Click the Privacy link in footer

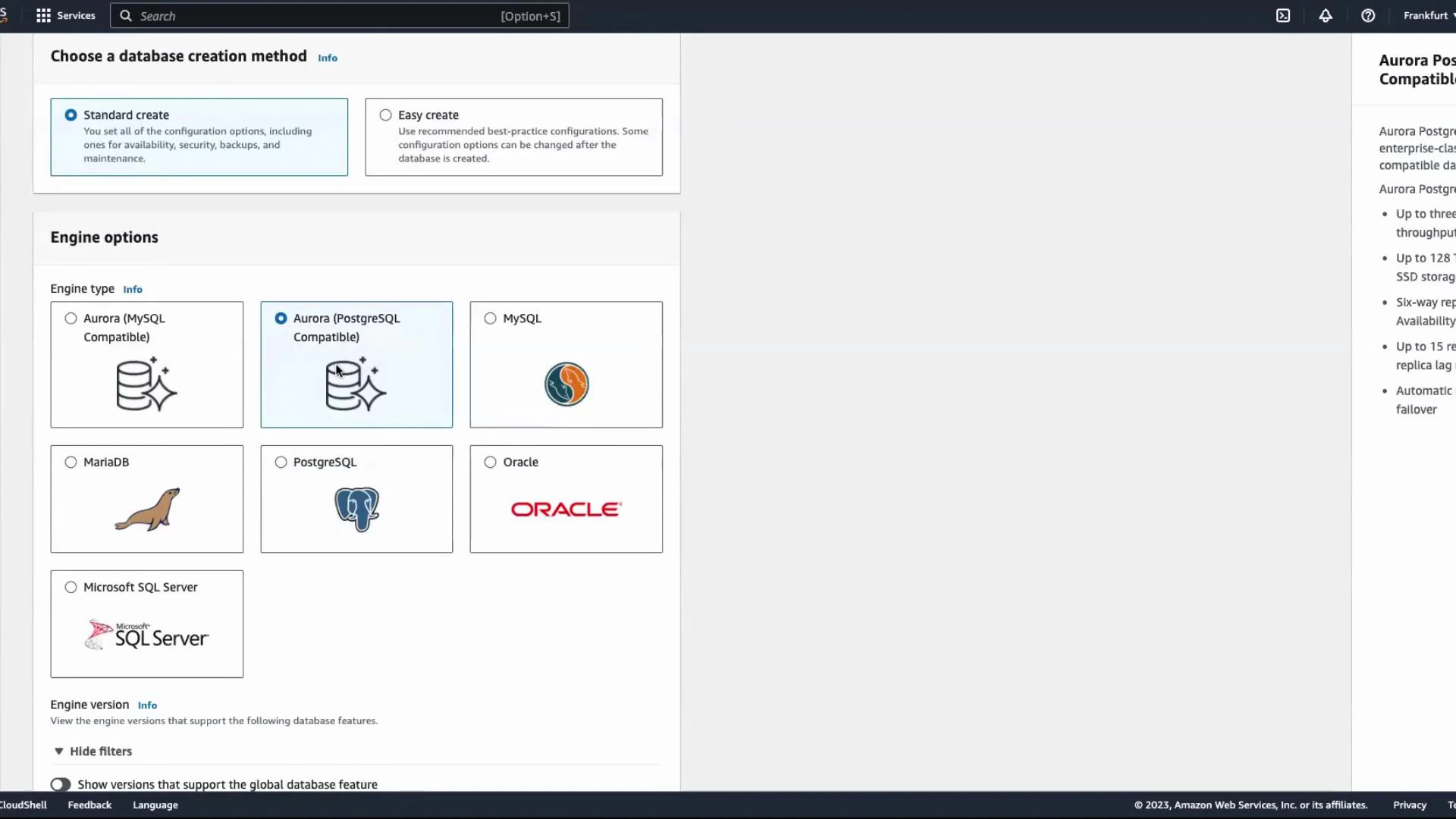pyautogui.click(x=1409, y=805)
